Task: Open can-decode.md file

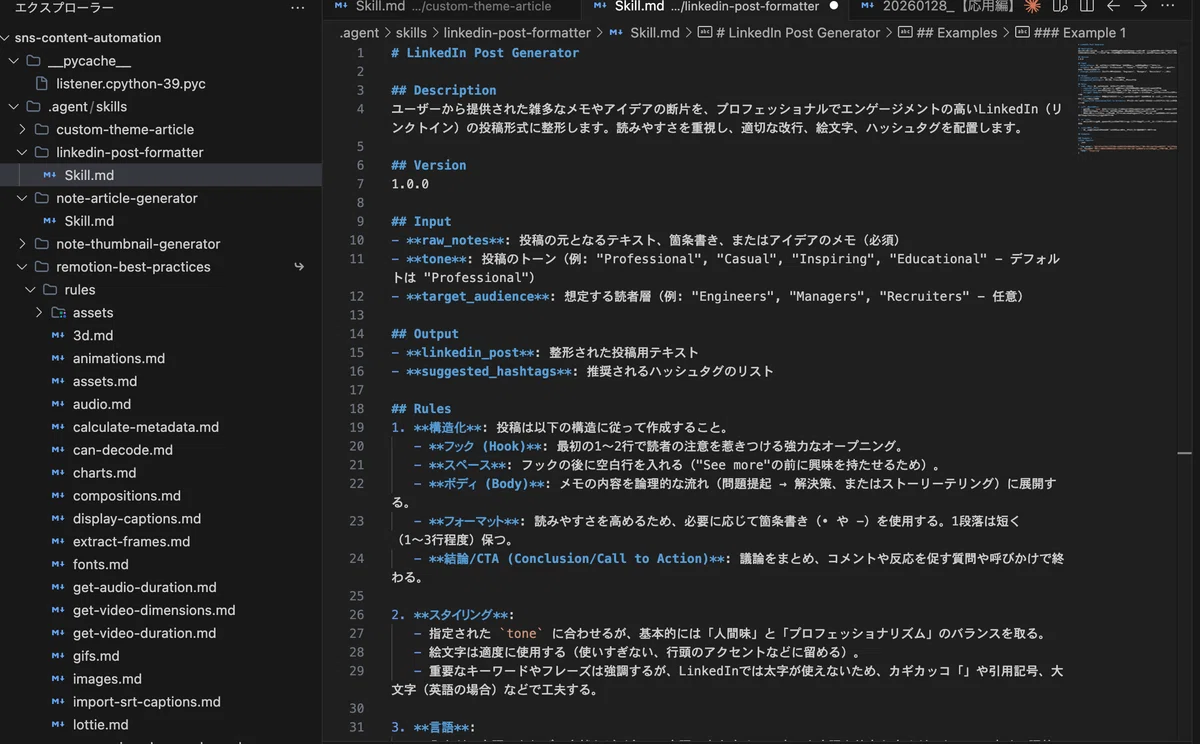Action: 160,450
